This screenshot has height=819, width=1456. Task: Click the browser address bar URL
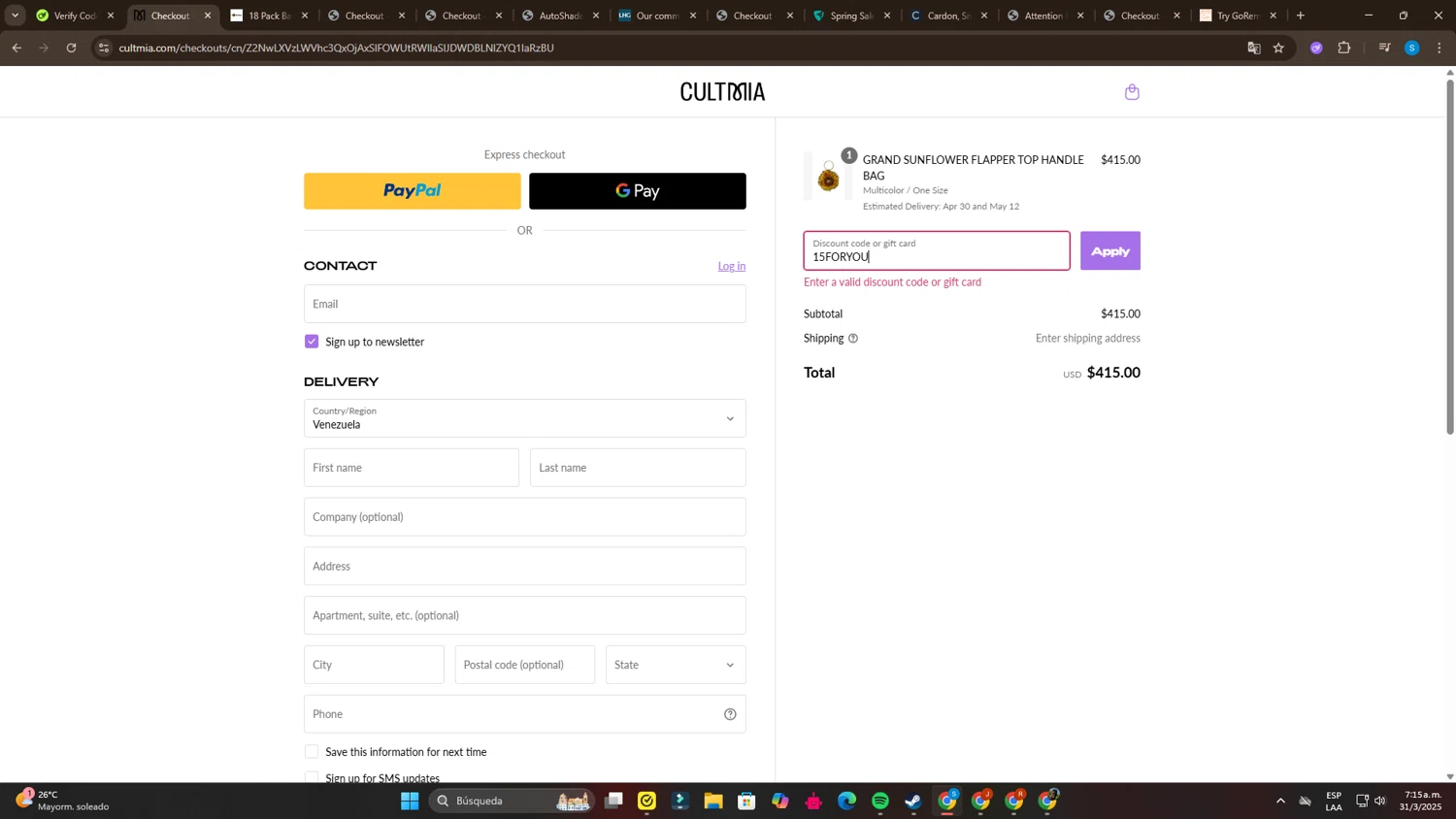pos(336,48)
